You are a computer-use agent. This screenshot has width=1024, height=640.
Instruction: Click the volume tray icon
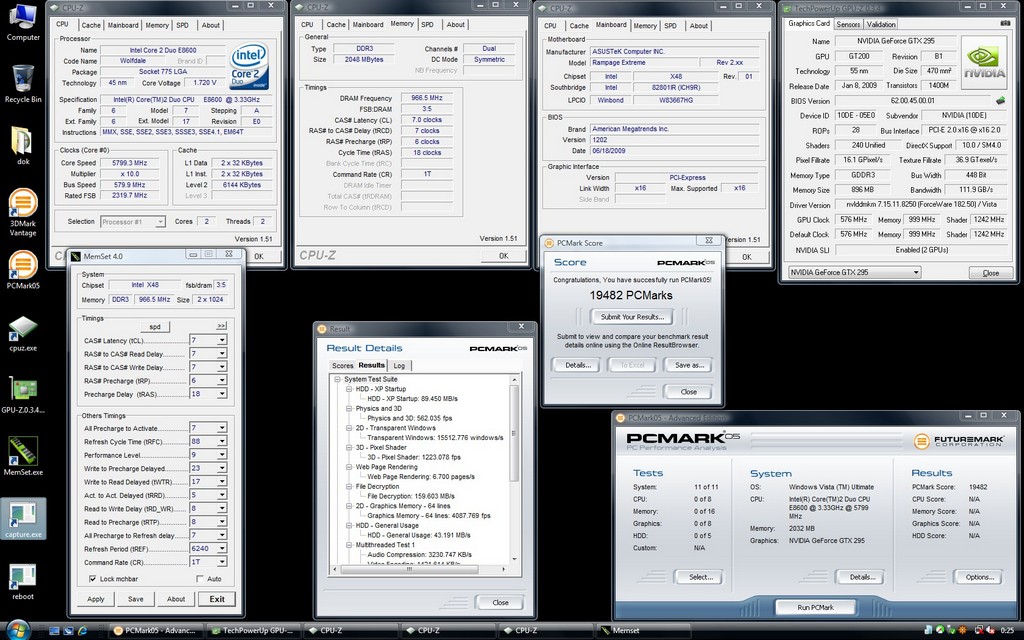(990, 631)
